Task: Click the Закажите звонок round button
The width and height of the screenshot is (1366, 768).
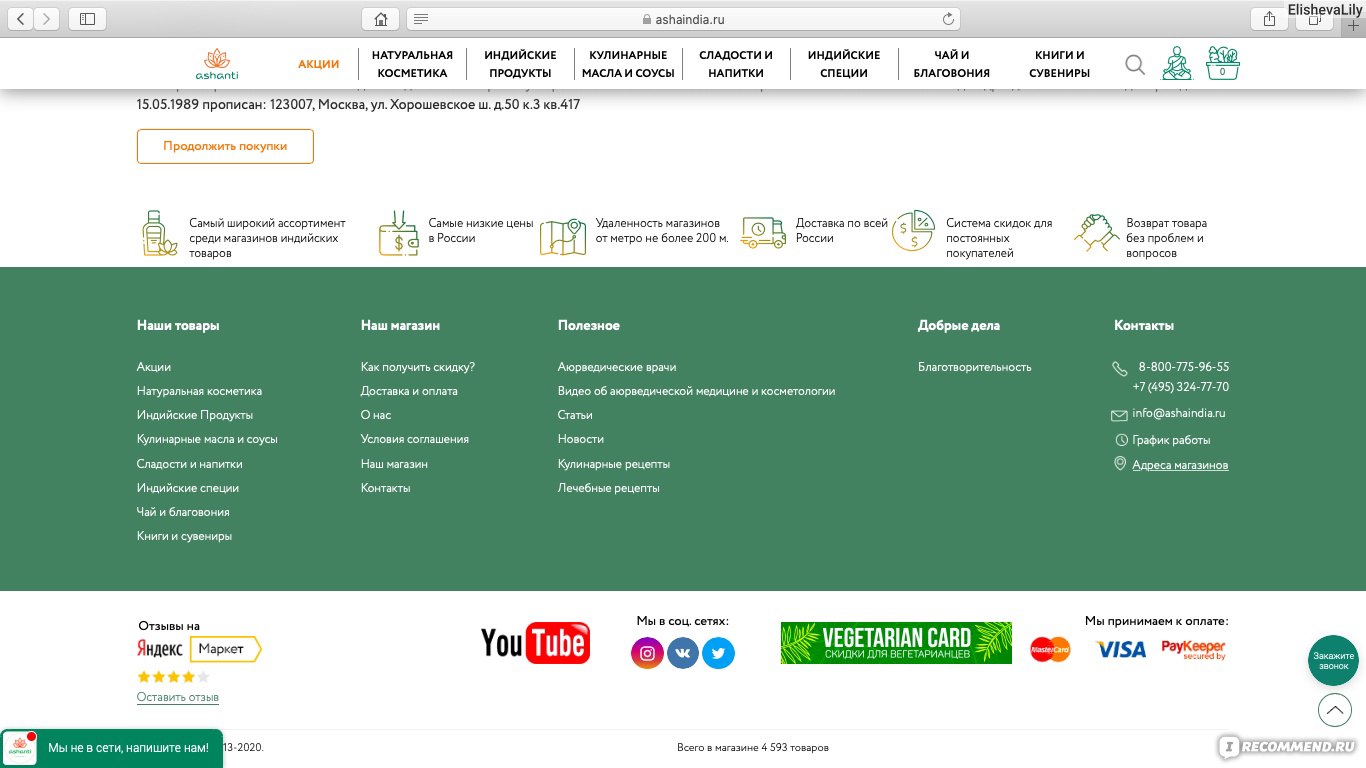Action: tap(1333, 660)
